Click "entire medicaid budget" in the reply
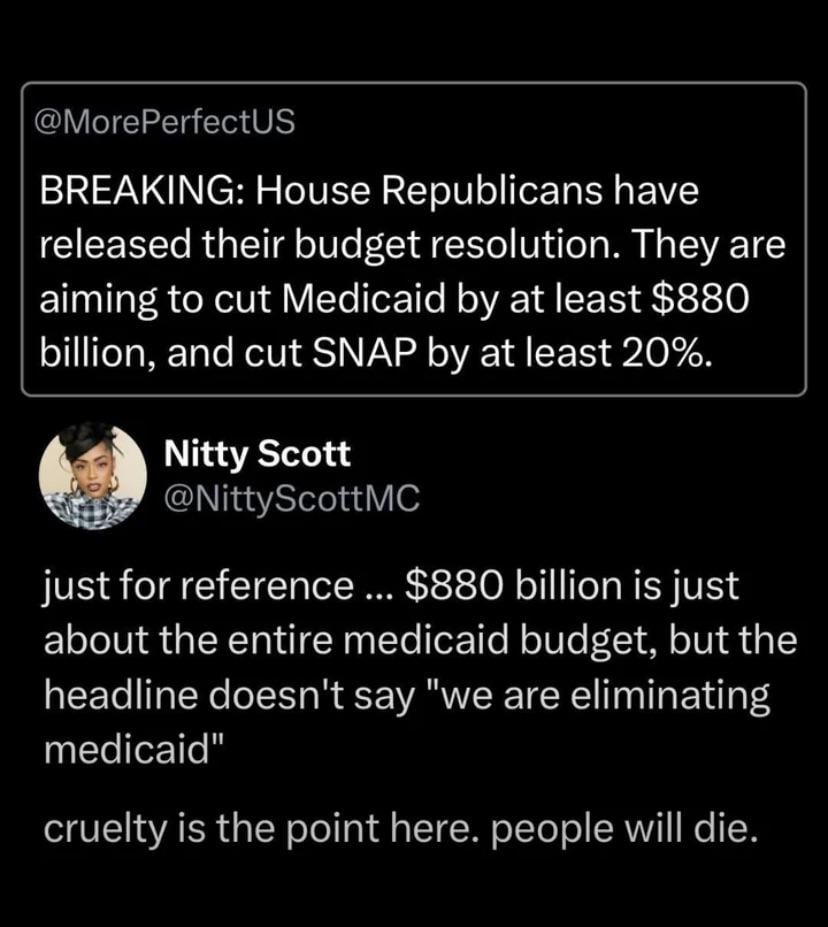Viewport: 828px width, 927px height. coord(398,641)
